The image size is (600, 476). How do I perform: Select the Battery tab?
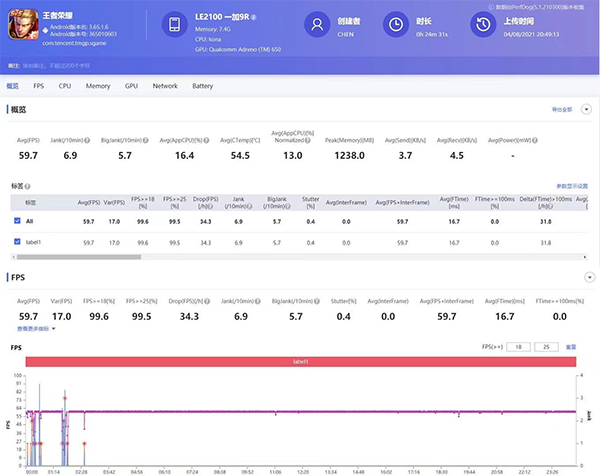(202, 86)
